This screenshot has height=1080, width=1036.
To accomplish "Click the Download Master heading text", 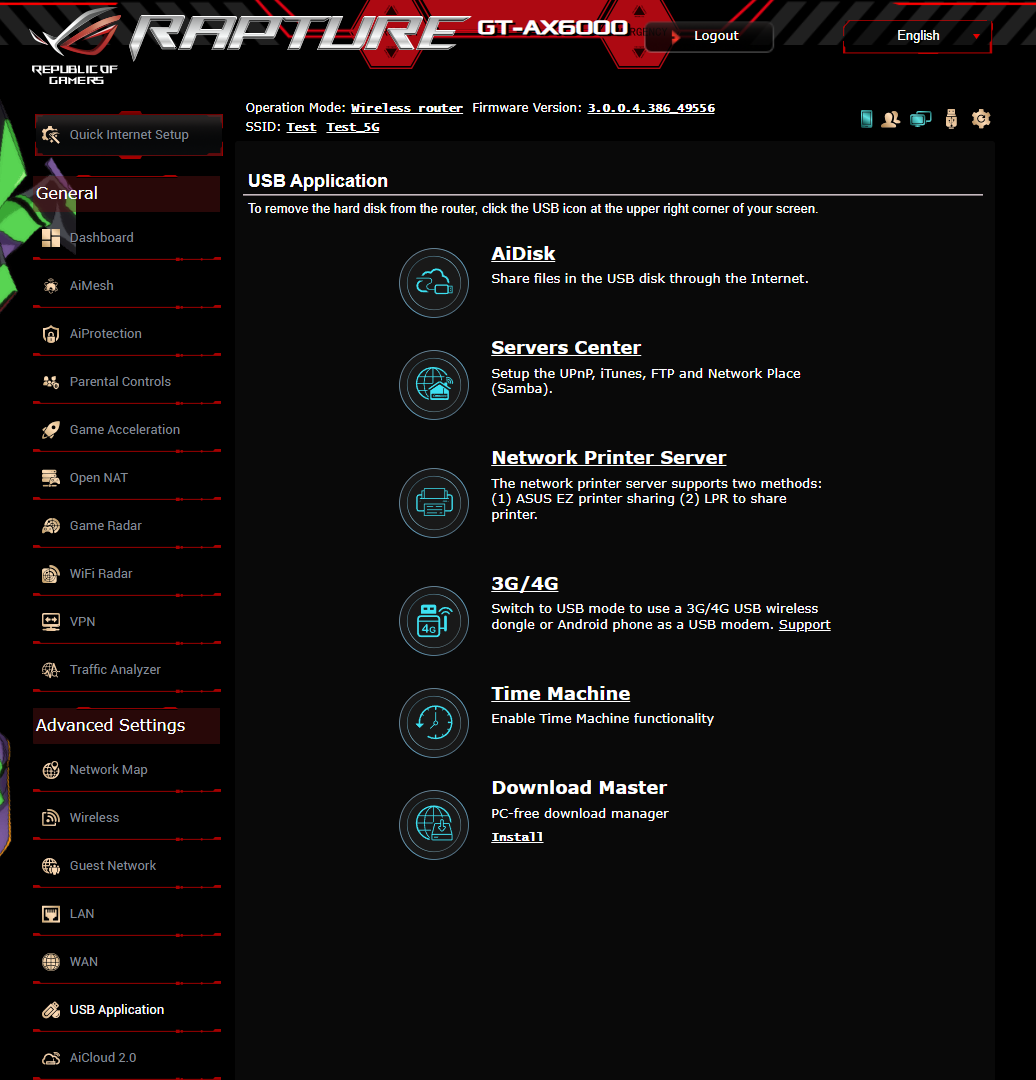I will [x=579, y=788].
